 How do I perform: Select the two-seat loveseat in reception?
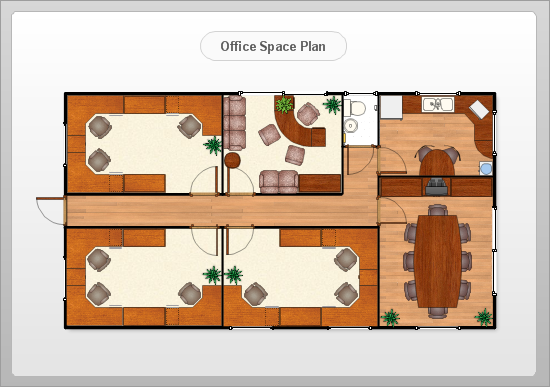(279, 182)
